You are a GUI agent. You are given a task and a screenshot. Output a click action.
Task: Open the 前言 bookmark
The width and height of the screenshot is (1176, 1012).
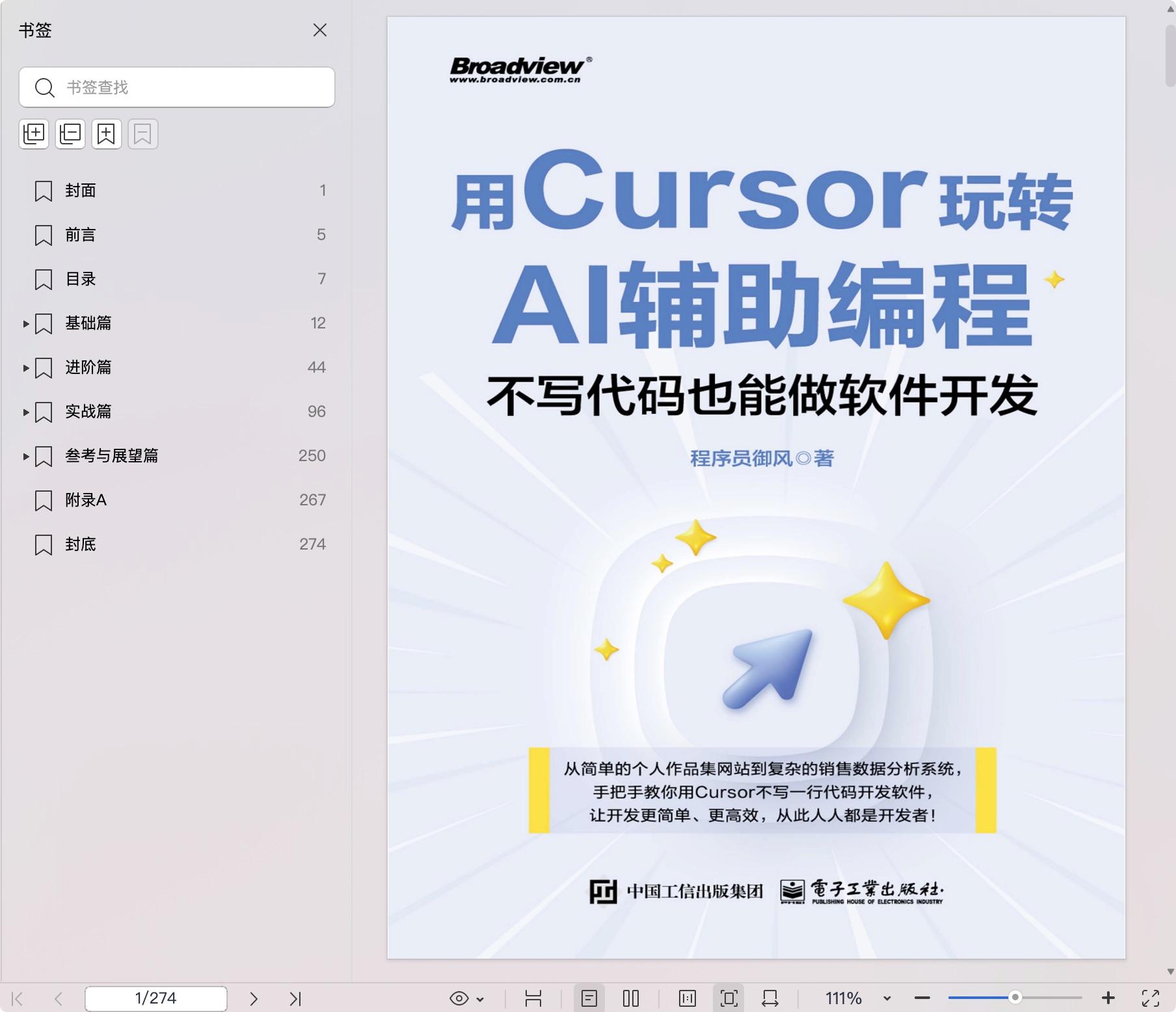pyautogui.click(x=81, y=235)
